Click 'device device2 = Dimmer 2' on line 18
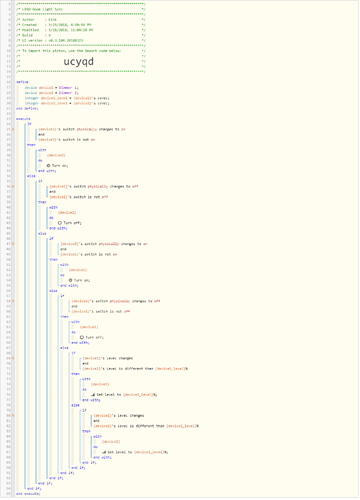The height and width of the screenshot is (500, 360). (x=52, y=93)
